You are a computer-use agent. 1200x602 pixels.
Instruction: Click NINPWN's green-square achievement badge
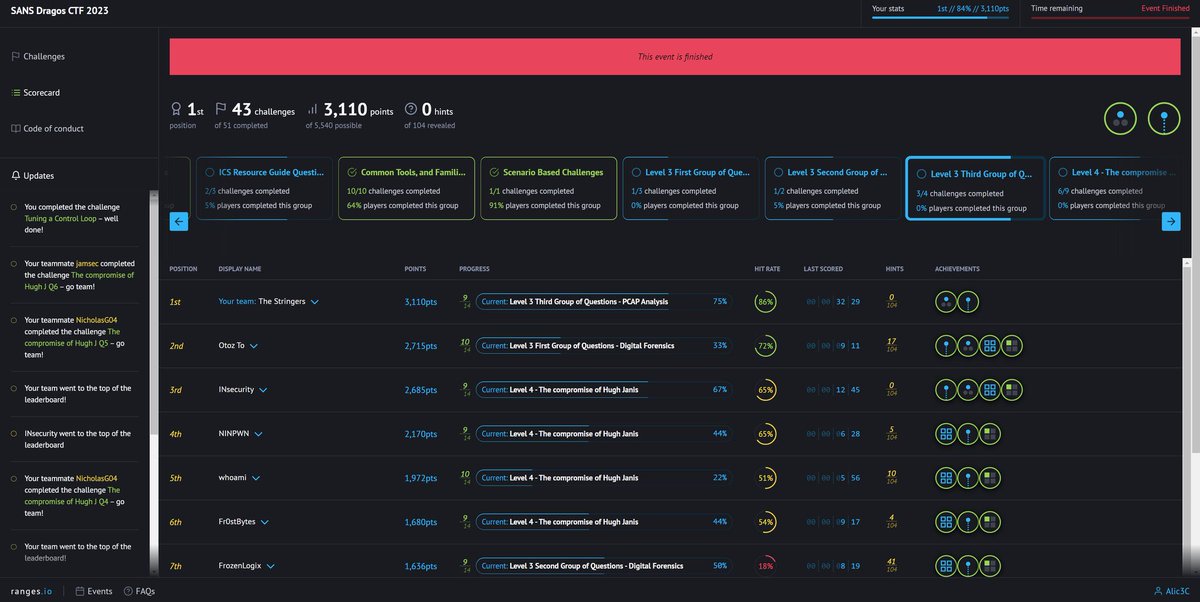[x=989, y=434]
